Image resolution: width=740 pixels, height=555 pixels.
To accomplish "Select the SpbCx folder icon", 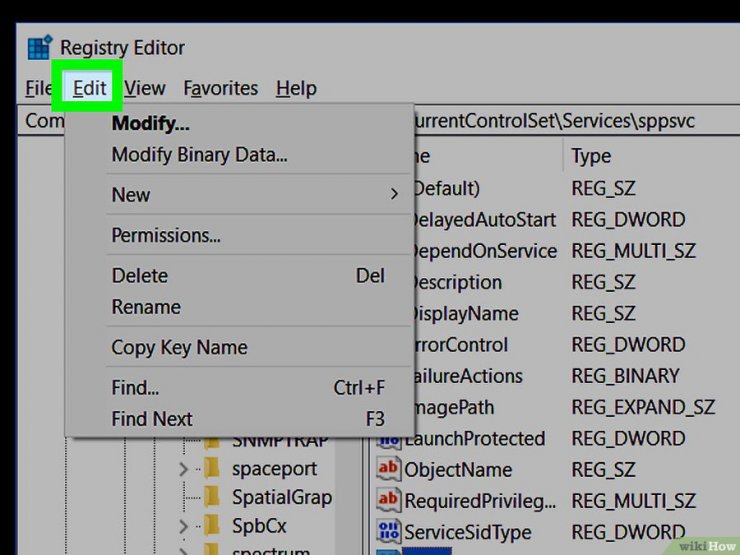I will (211, 525).
